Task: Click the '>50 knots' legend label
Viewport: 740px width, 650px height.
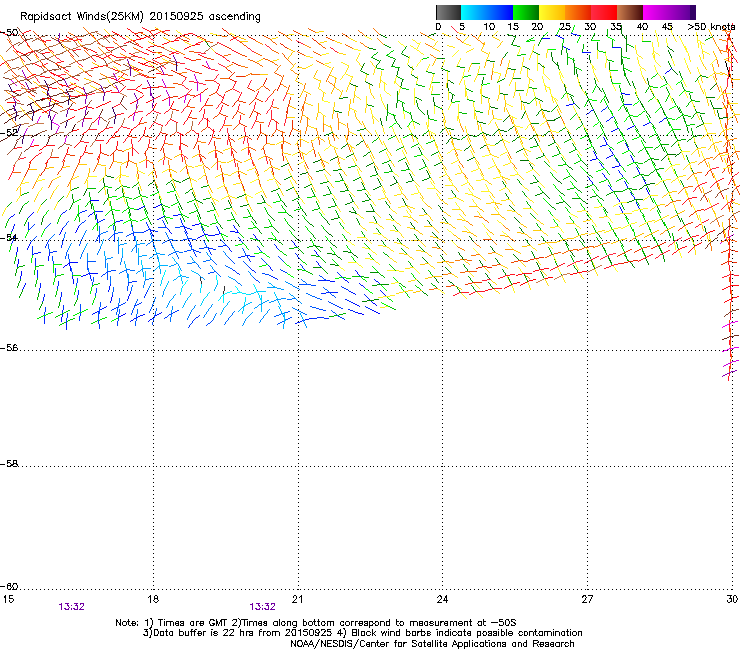Action: tap(711, 27)
